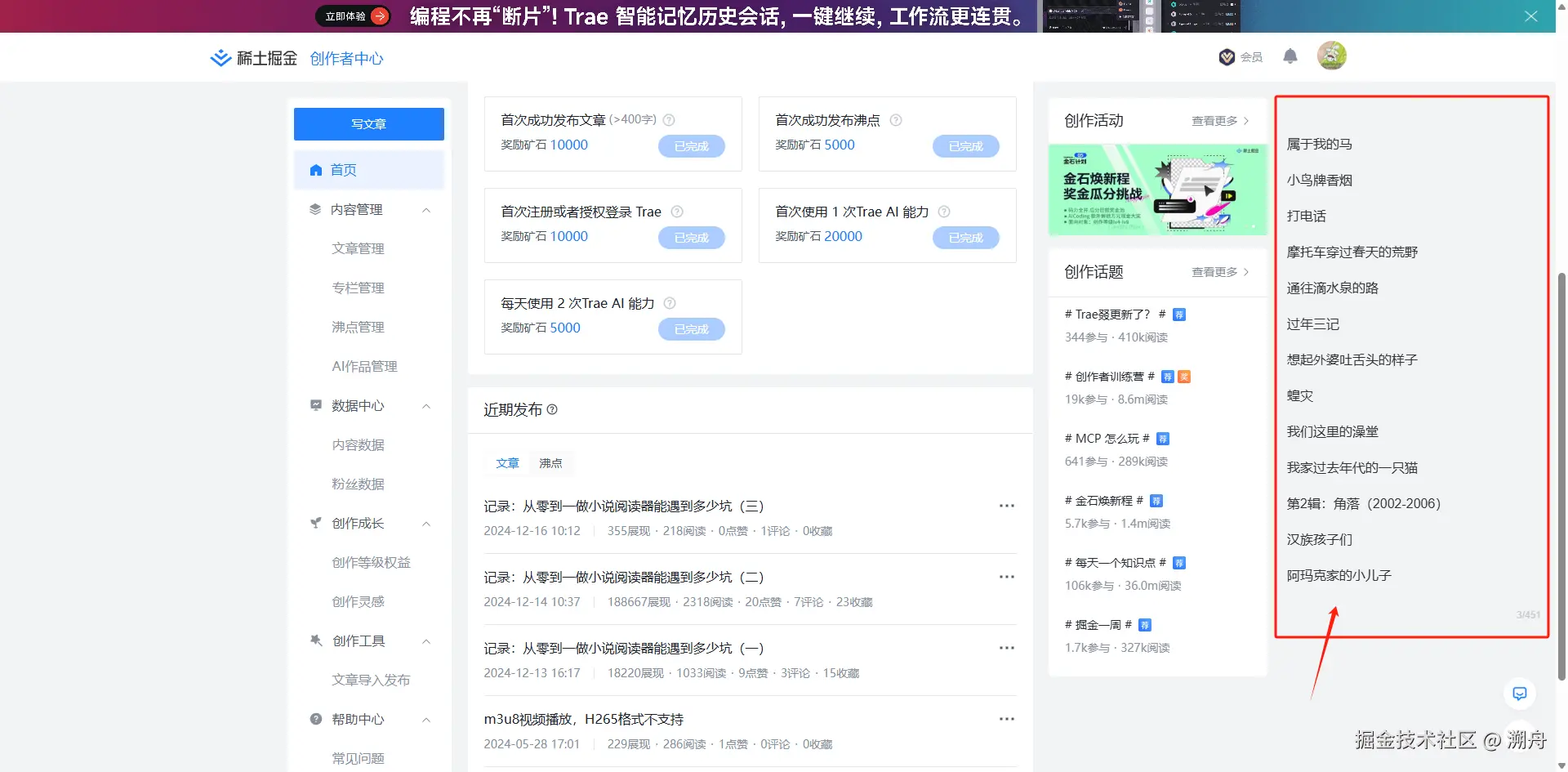This screenshot has width=1568, height=772.
Task: Switch to the 沸点 tab
Action: [550, 463]
